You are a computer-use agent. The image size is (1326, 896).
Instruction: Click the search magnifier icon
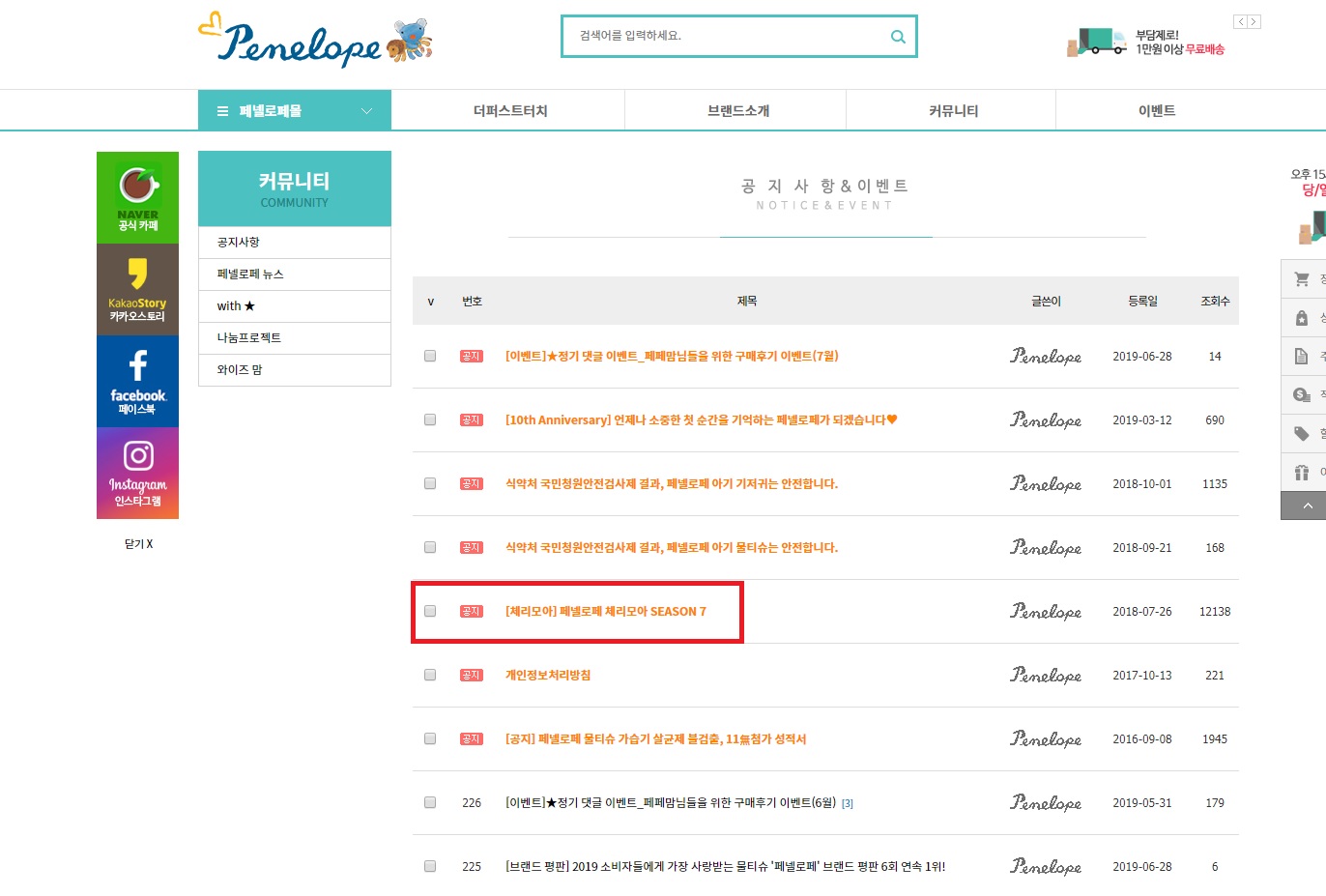click(898, 37)
